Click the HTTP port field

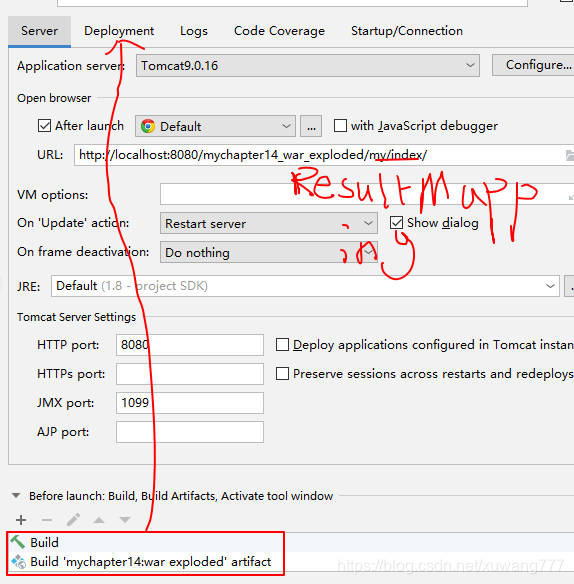[190, 345]
